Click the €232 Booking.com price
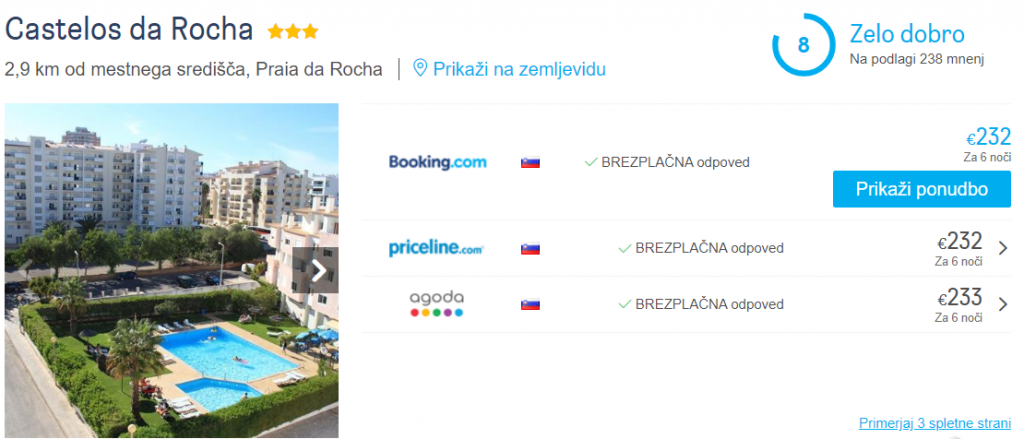 pyautogui.click(x=988, y=138)
